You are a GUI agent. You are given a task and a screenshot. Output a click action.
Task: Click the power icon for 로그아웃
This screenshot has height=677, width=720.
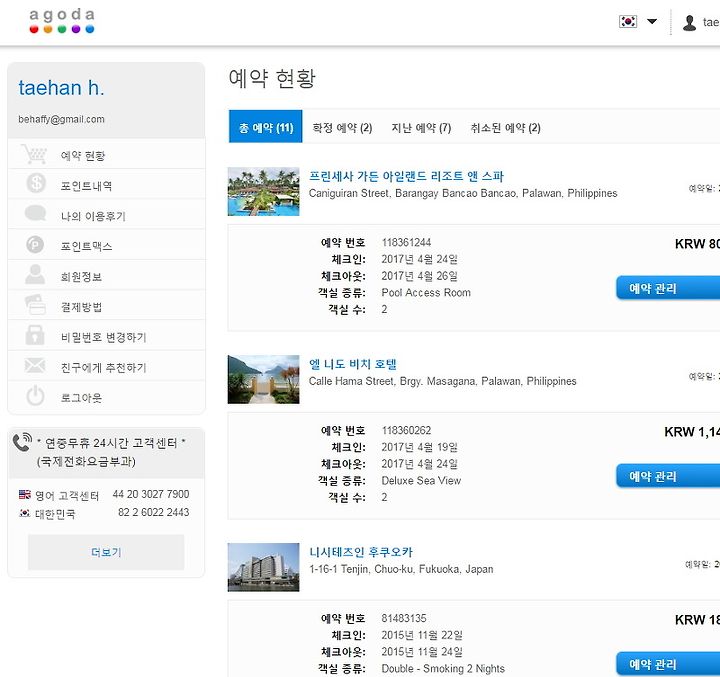(35, 396)
